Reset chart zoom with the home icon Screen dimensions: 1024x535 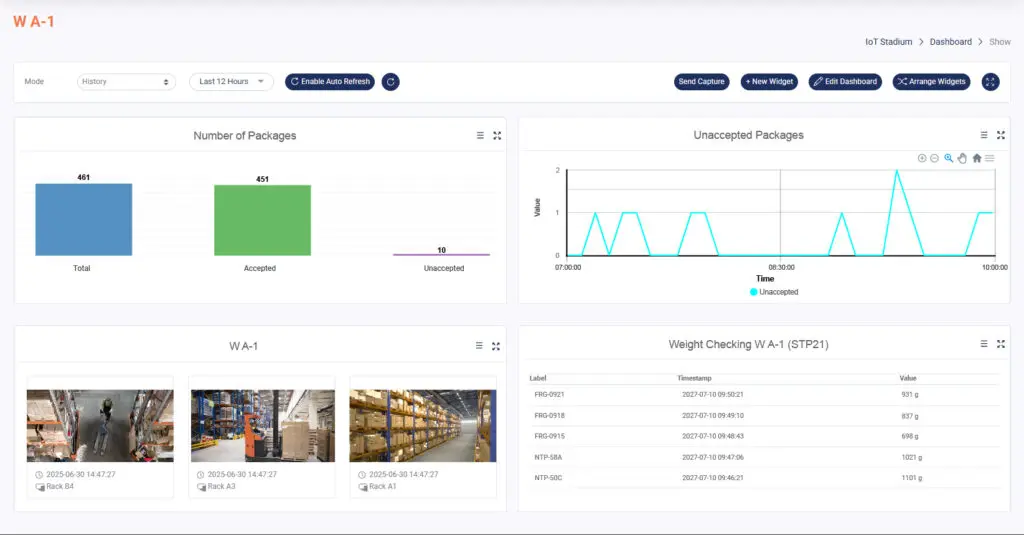click(x=977, y=158)
